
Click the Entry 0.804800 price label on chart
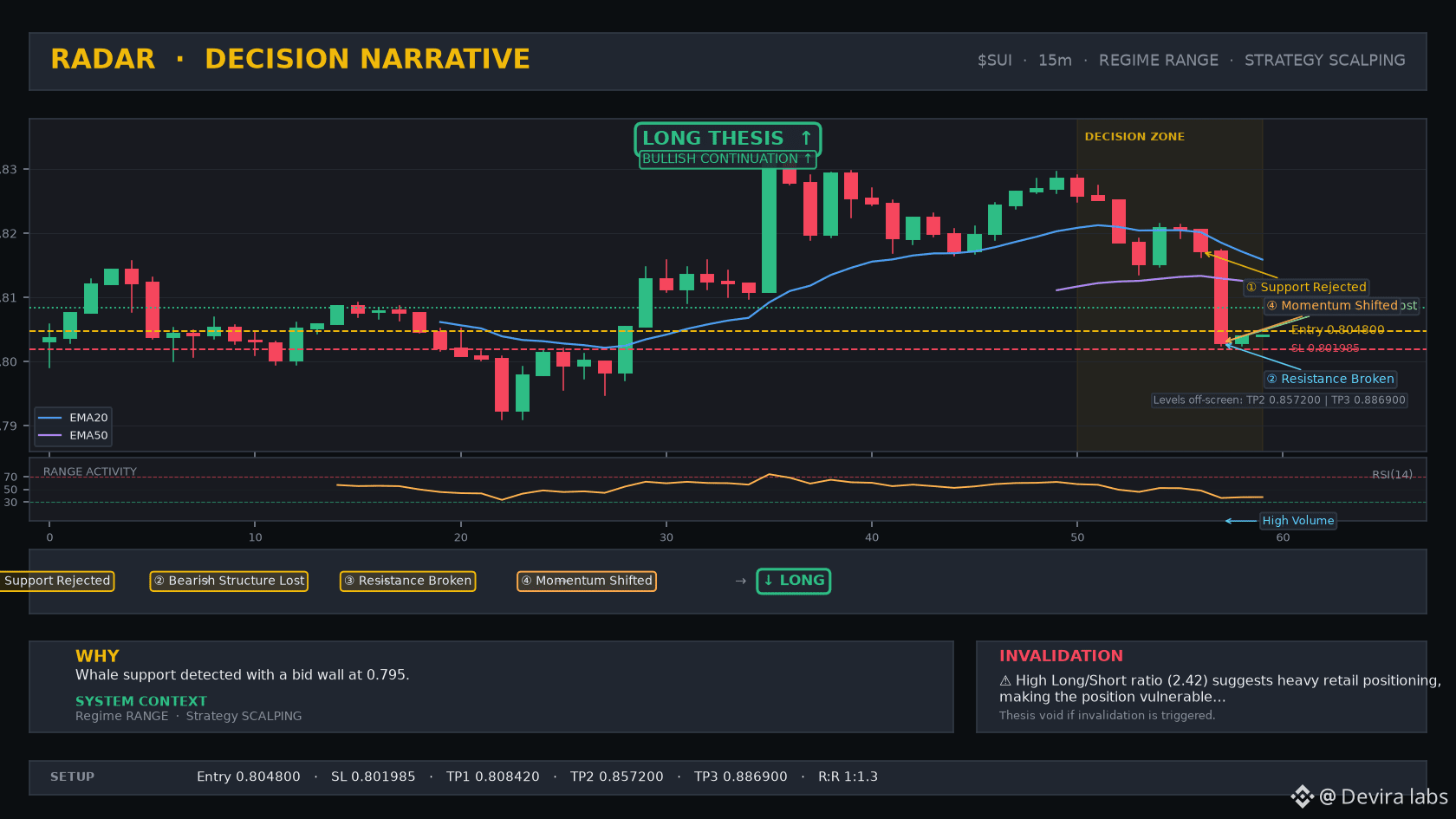[1337, 329]
